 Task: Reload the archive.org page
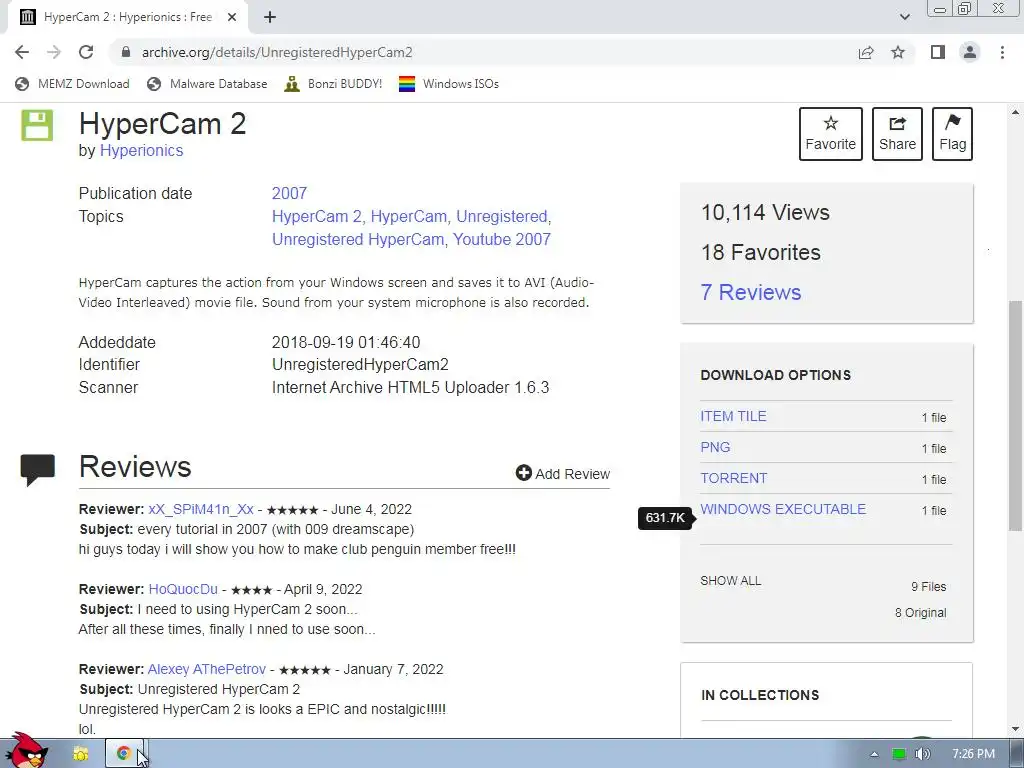(86, 52)
